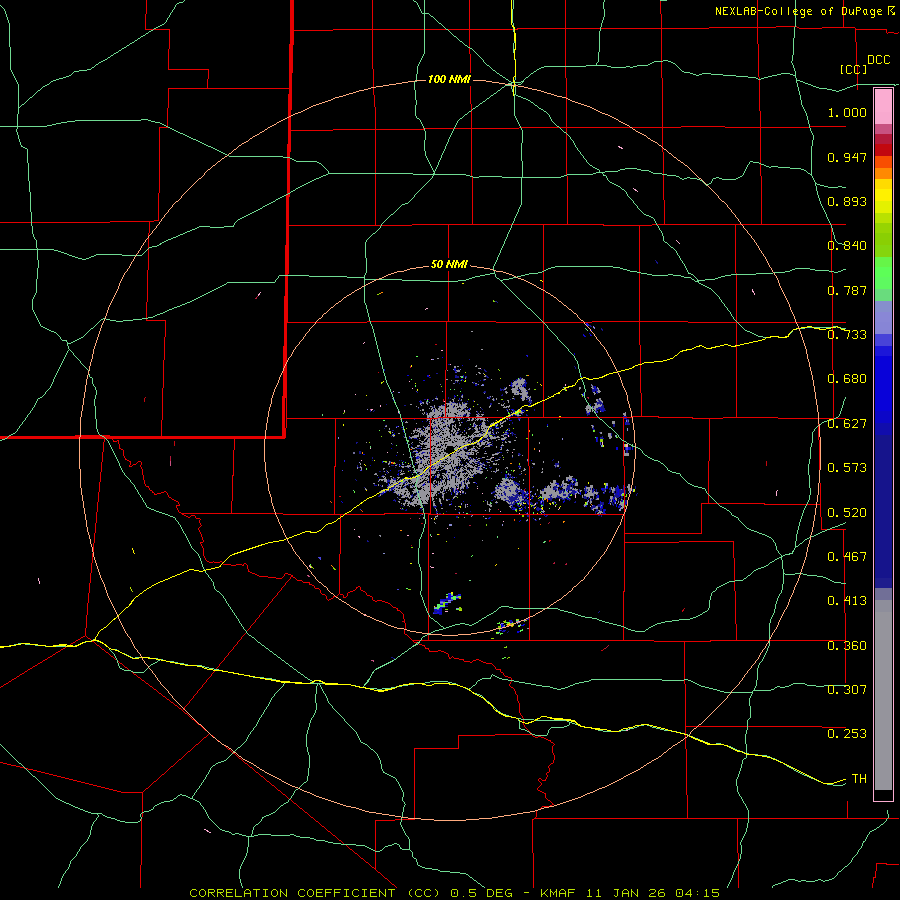Click the TH threshold label
Image resolution: width=900 pixels, height=900 pixels.
[859, 779]
